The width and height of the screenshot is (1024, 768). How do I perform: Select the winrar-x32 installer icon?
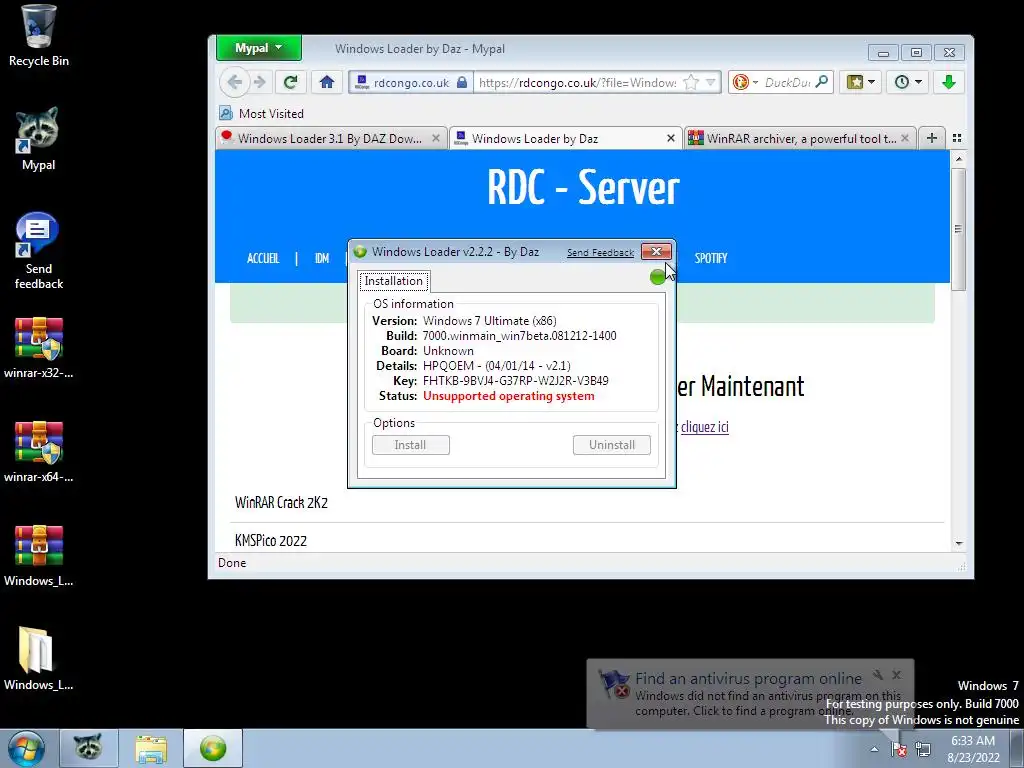point(39,348)
